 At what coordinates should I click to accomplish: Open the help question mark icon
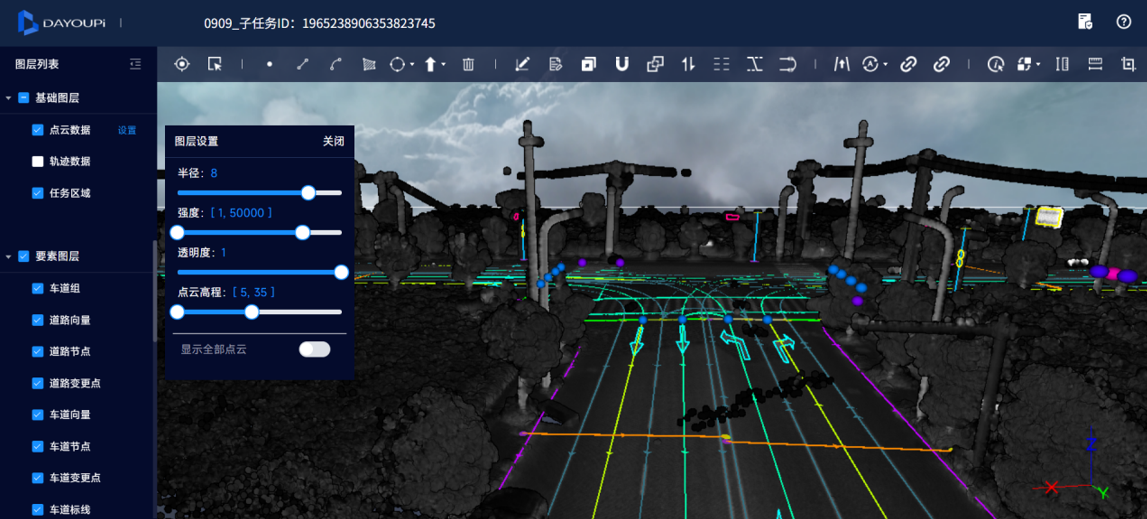point(1124,22)
